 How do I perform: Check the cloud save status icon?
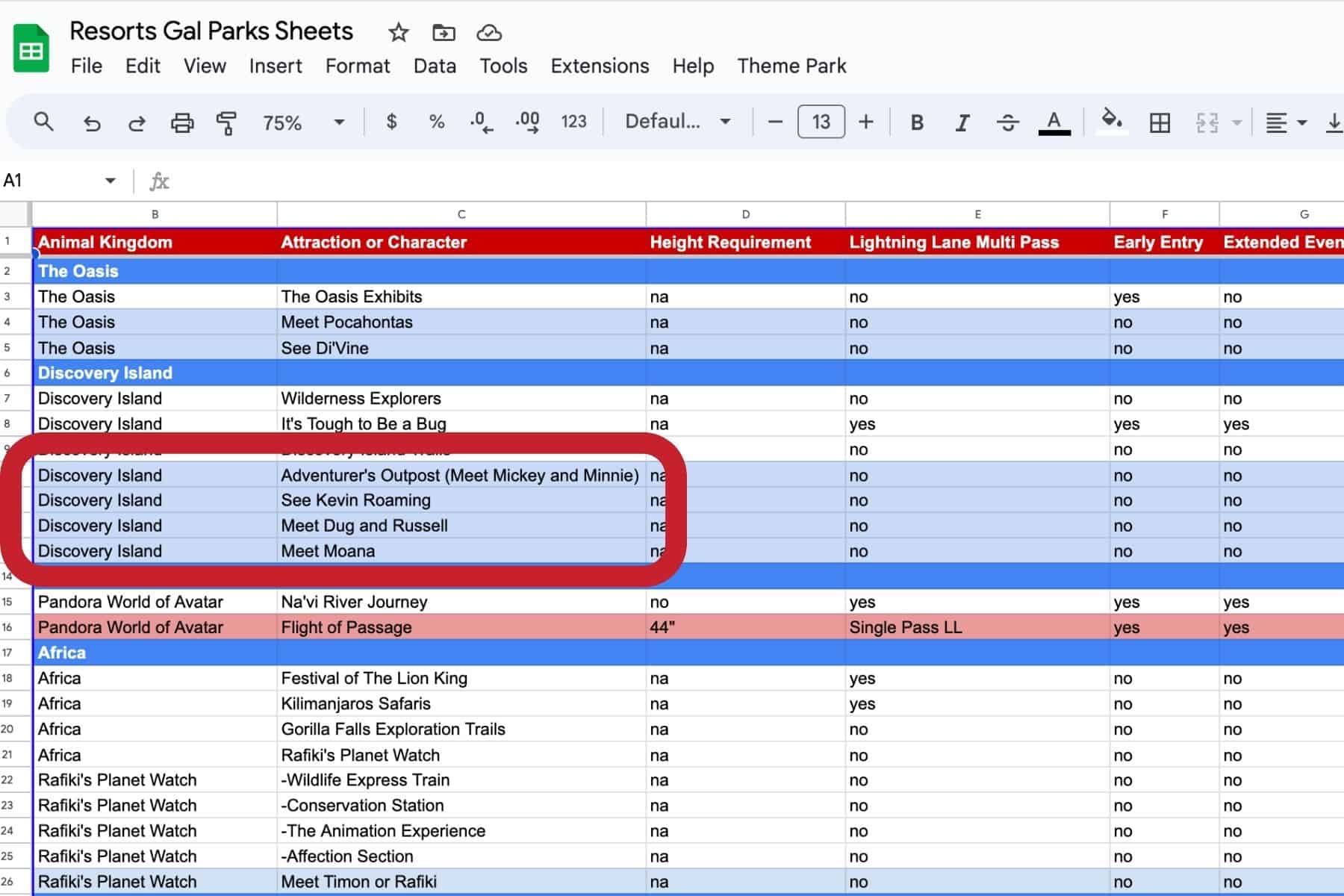coord(489,32)
